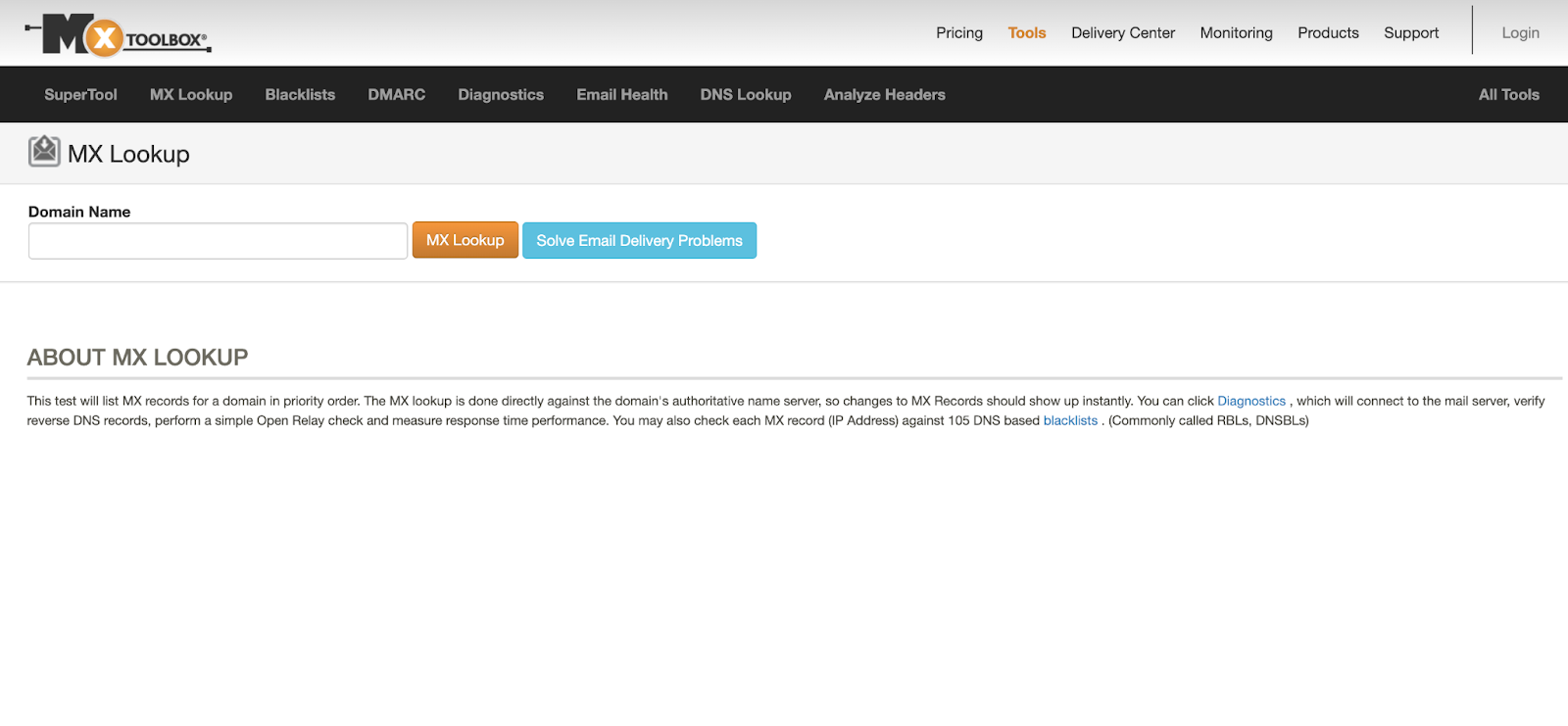The width and height of the screenshot is (1568, 726).
Task: Click the MxToolbox logo
Action: coord(118,35)
